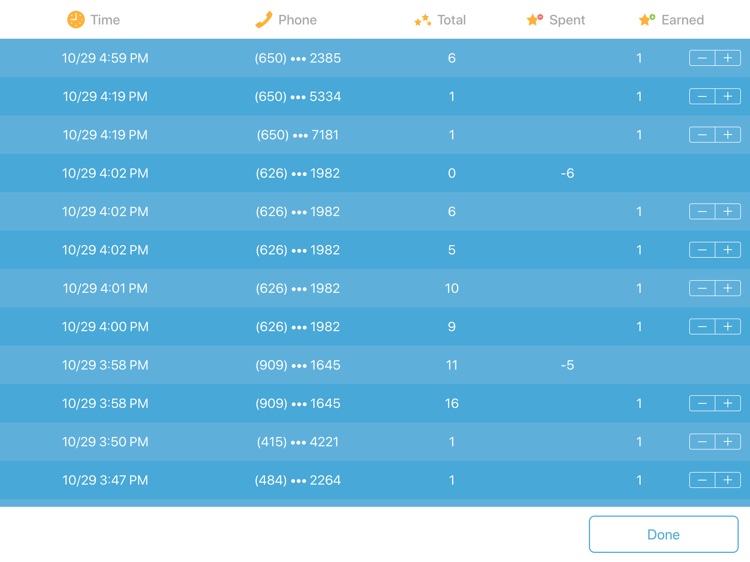This screenshot has width=750, height=562.
Task: Click the total value '11'
Action: 452,365
